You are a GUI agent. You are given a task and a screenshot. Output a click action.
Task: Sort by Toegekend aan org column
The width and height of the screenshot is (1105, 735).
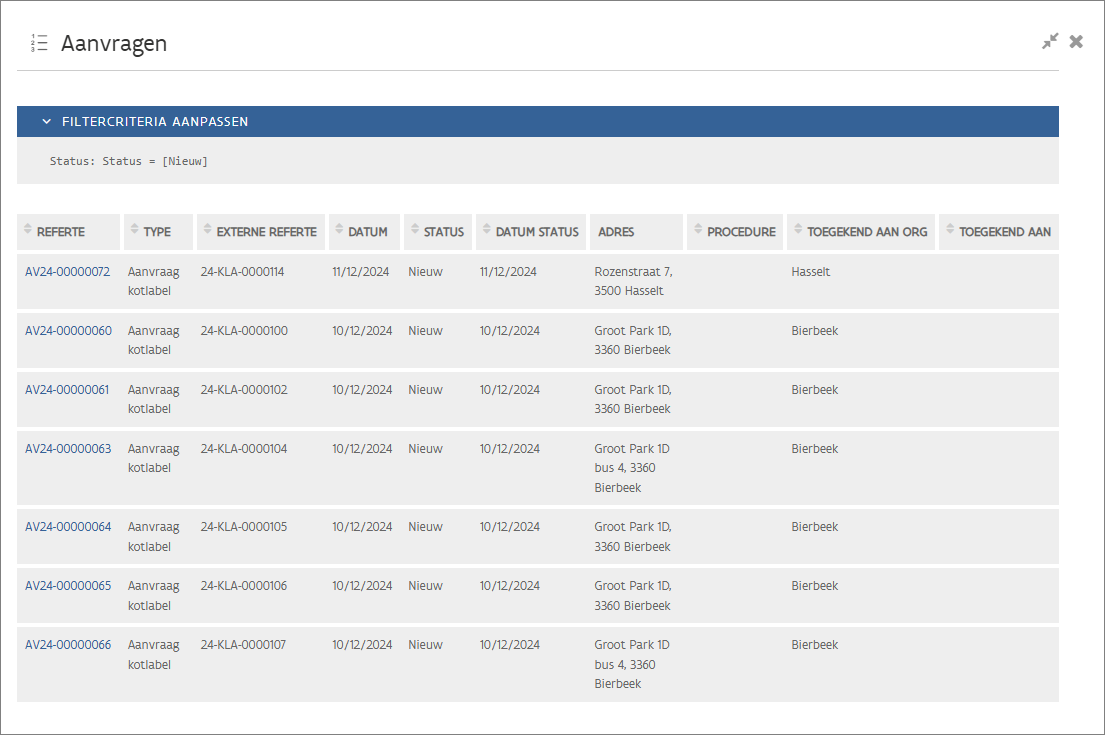pos(867,231)
